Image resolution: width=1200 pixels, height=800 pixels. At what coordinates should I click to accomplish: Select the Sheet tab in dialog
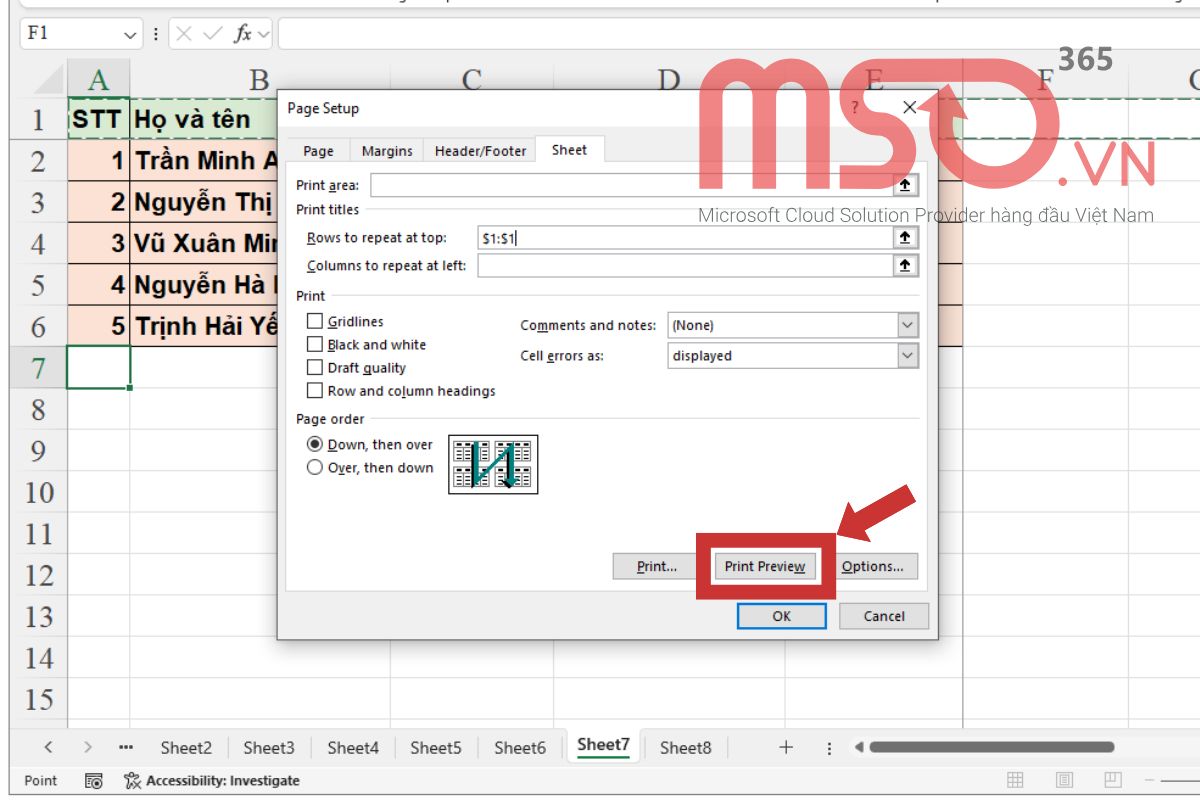[x=570, y=150]
